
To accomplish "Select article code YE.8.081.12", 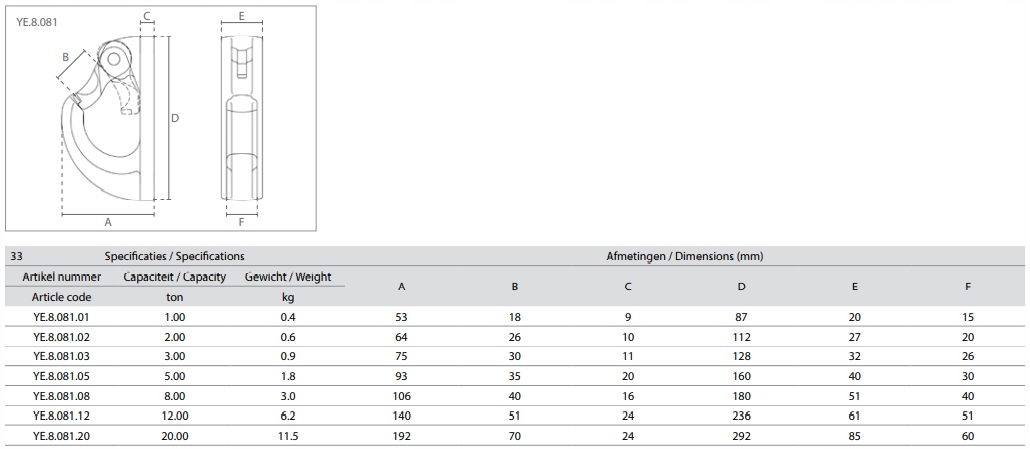I will point(62,415).
